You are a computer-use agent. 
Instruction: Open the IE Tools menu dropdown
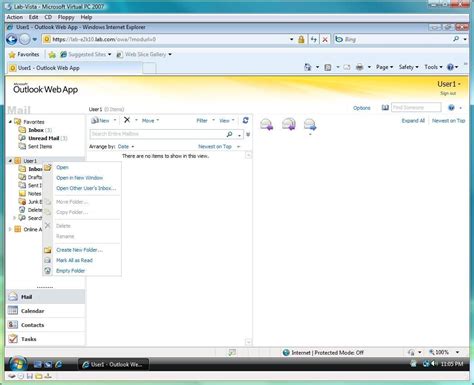pyautogui.click(x=433, y=67)
